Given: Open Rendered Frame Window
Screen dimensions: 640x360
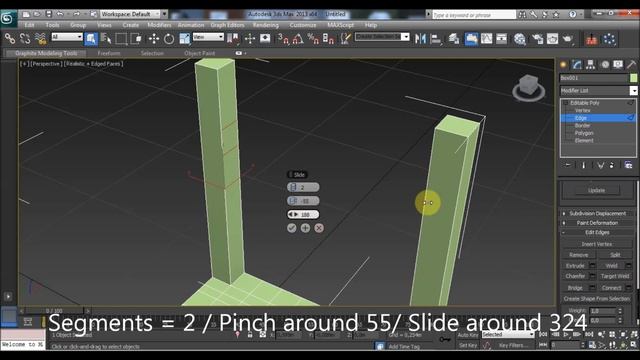Looking at the screenshot, I should (552, 39).
